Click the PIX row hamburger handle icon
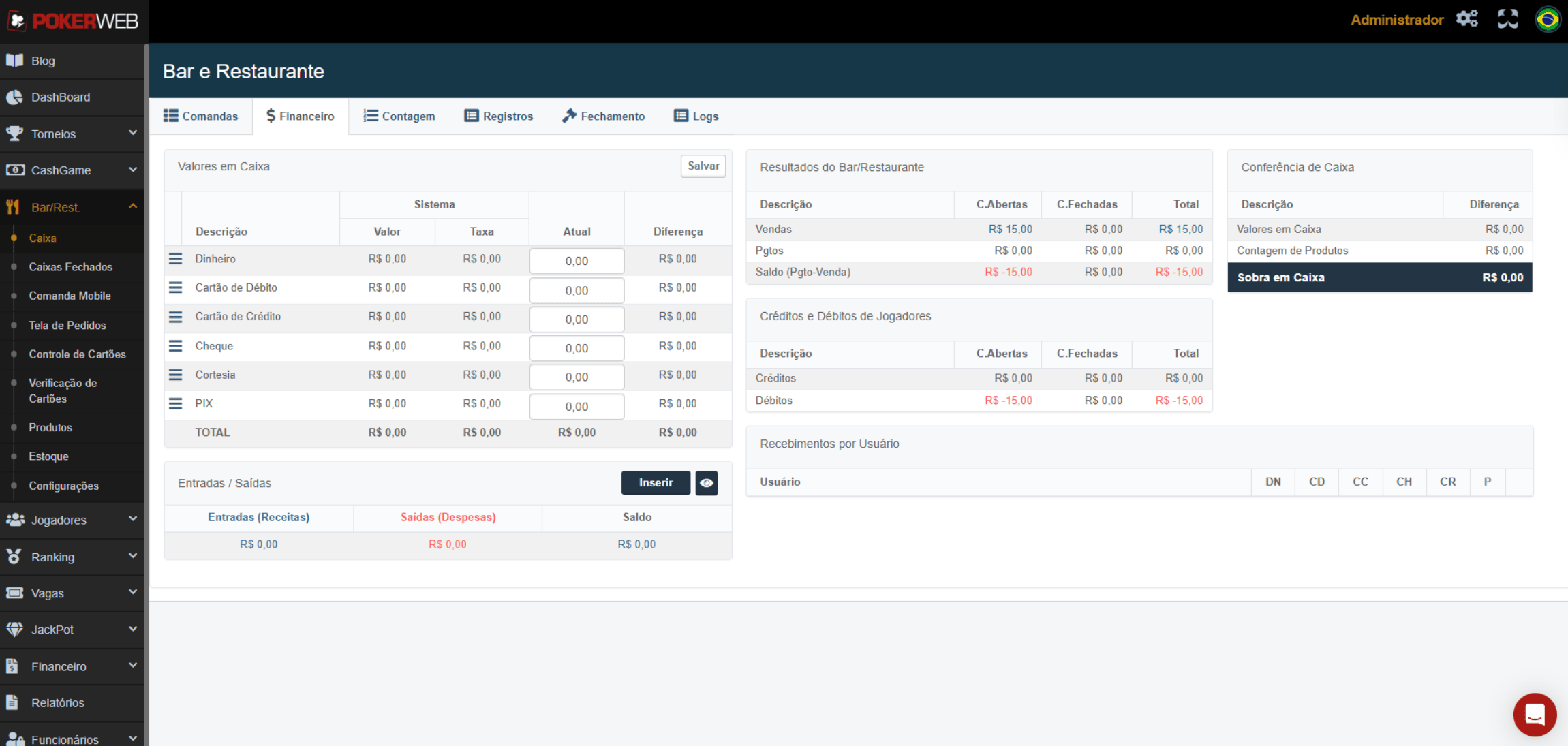This screenshot has height=746, width=1568. pyautogui.click(x=175, y=403)
